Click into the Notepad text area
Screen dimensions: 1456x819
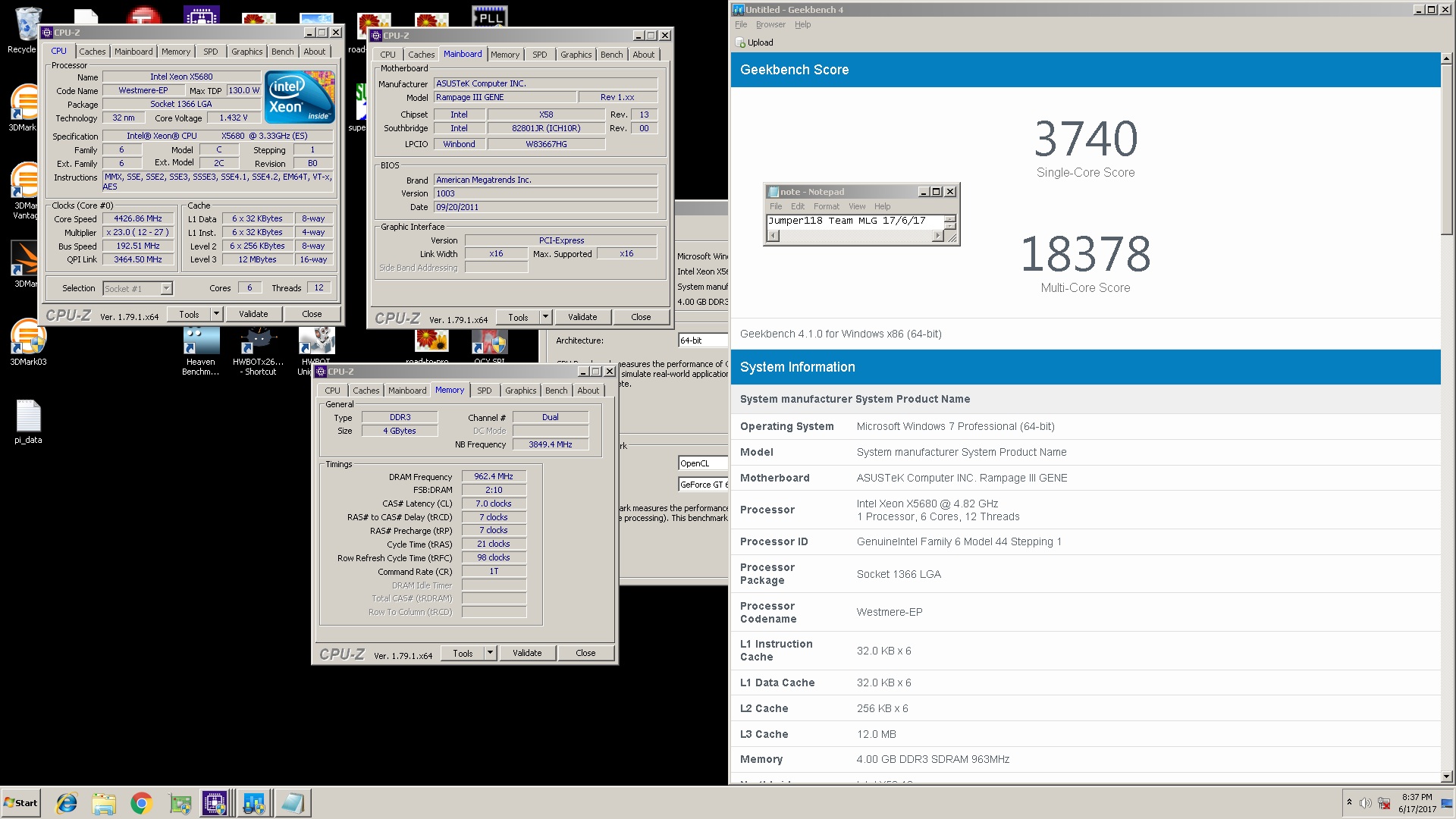855,221
